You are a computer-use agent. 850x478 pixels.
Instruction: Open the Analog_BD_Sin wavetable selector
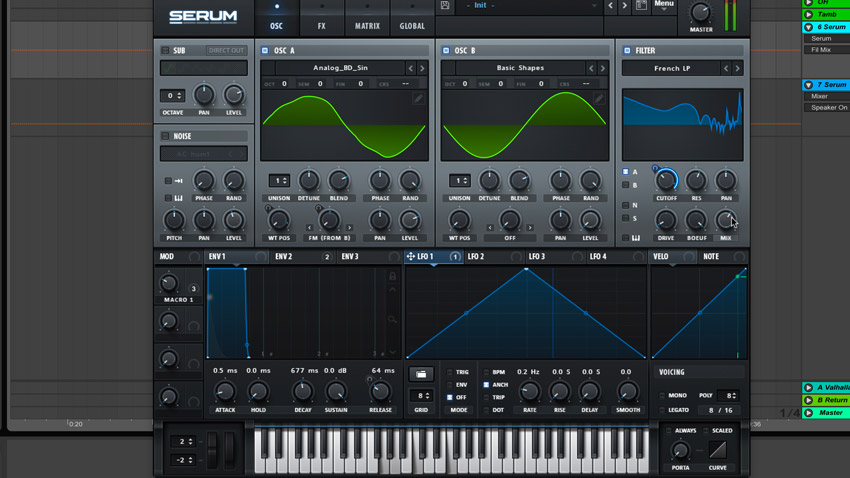pyautogui.click(x=340, y=68)
